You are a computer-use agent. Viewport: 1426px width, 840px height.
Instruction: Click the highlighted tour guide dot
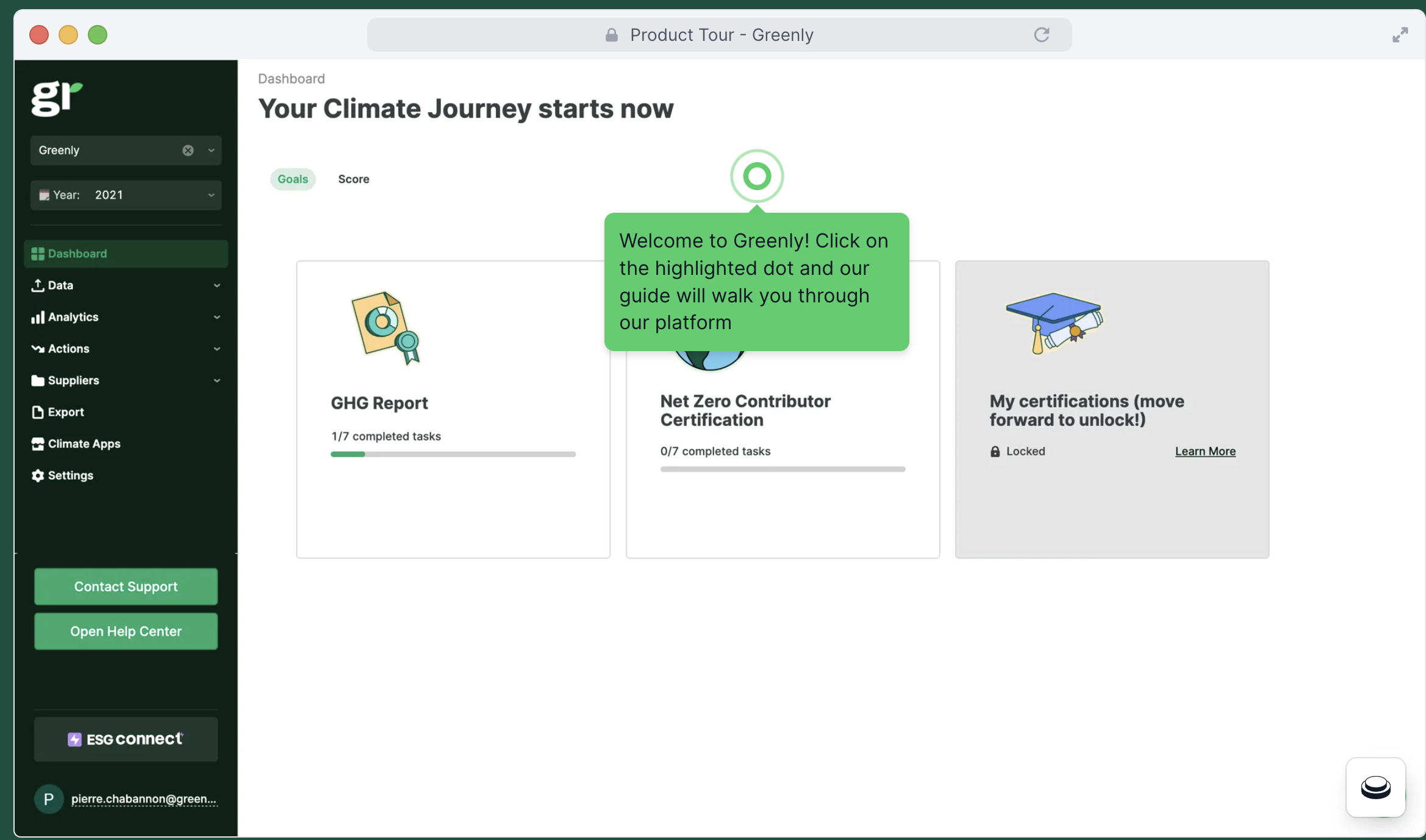coord(757,176)
